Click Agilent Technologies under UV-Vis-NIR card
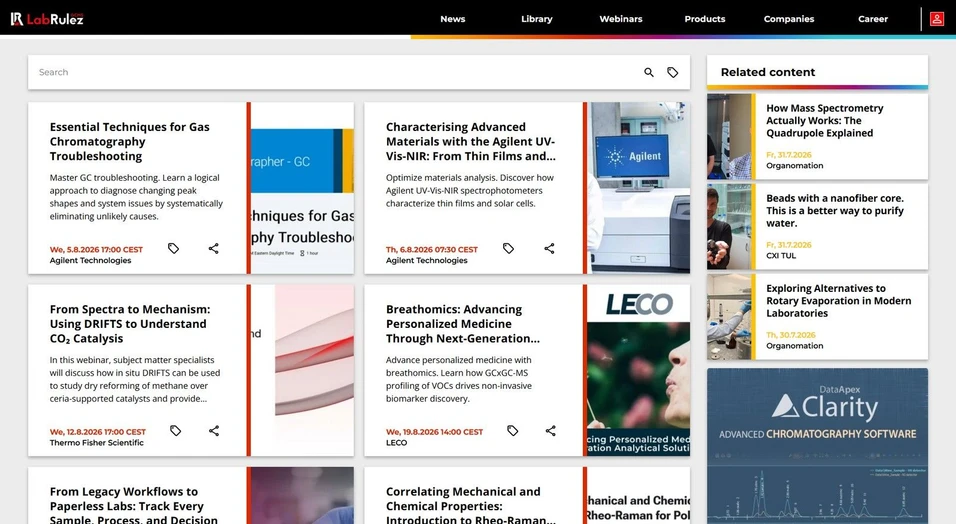Screen dimensions: 956x524 point(427,260)
